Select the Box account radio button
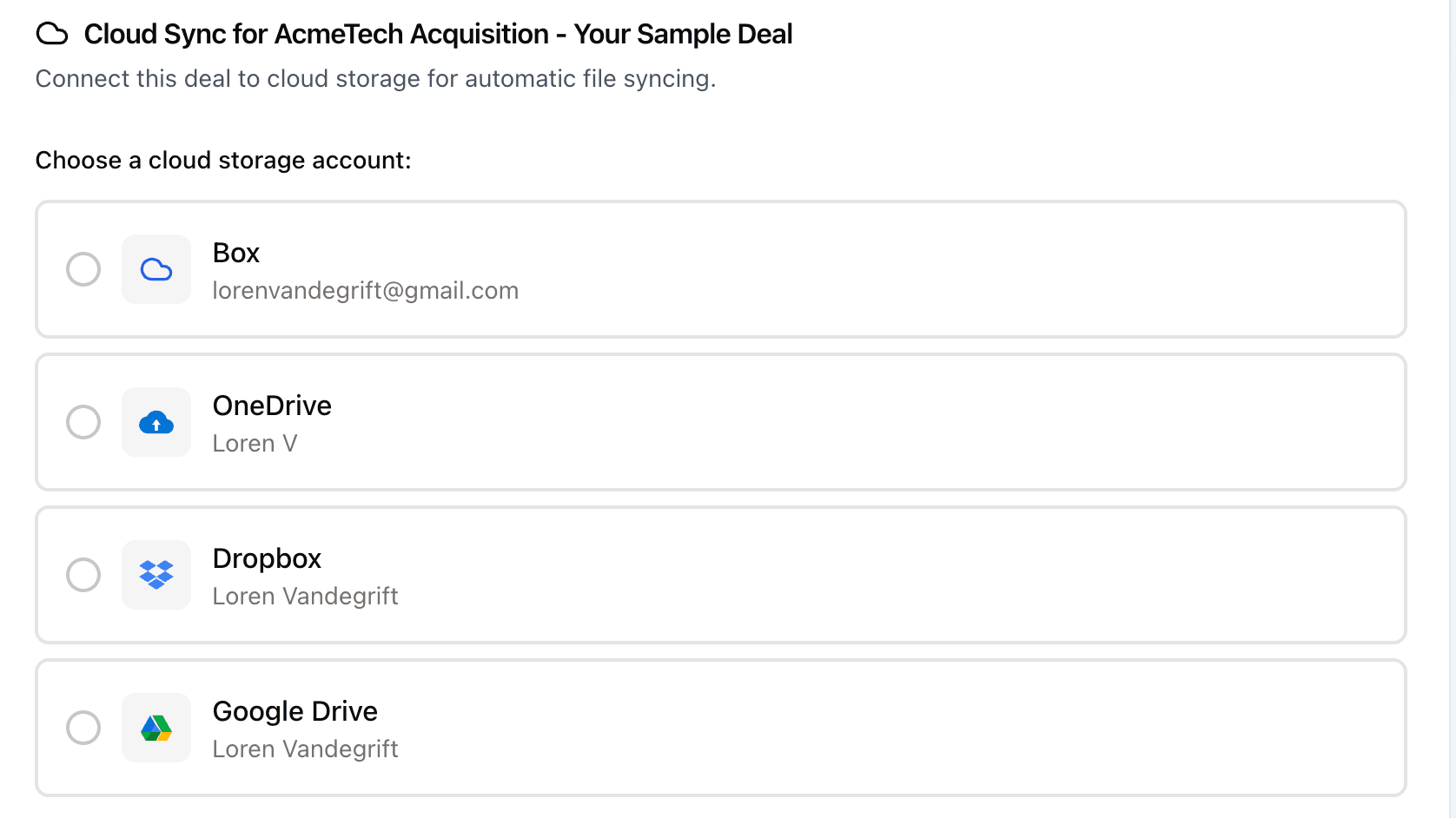Image resolution: width=1456 pixels, height=818 pixels. 83,269
